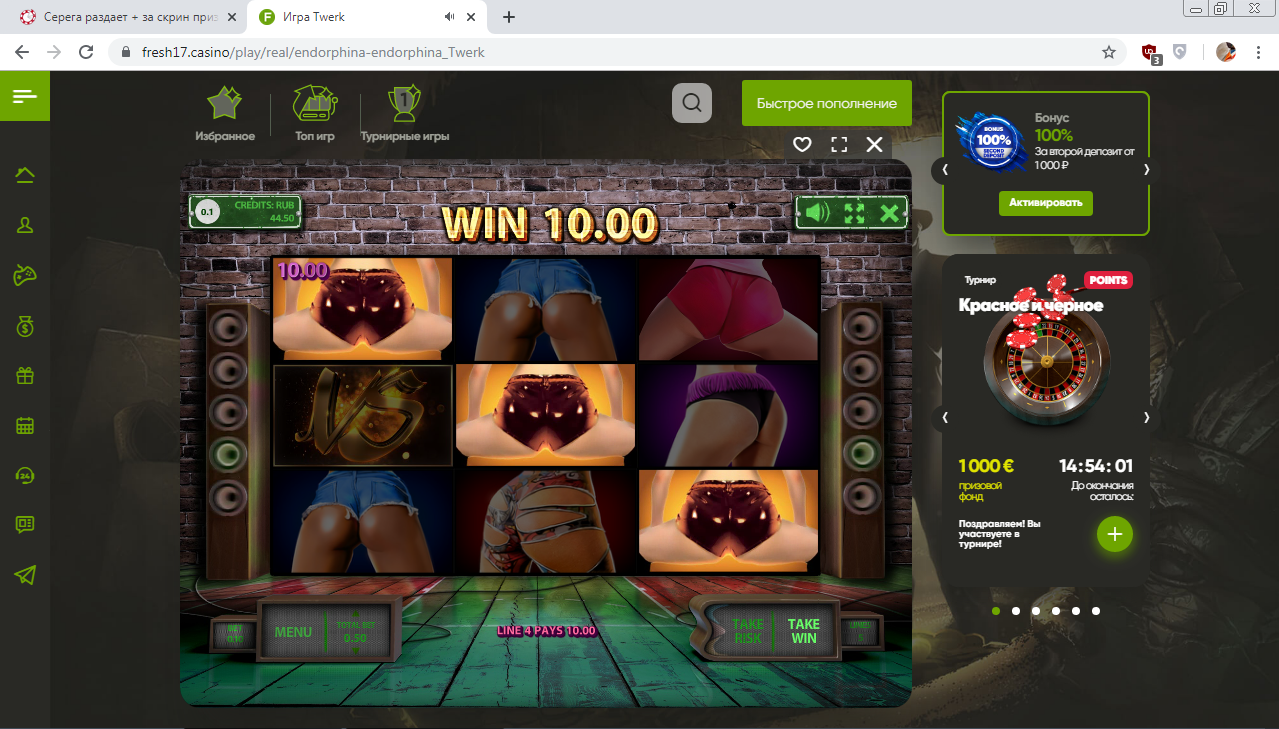The width and height of the screenshot is (1279, 729).
Task: Reload the current page
Action: pyautogui.click(x=86, y=52)
